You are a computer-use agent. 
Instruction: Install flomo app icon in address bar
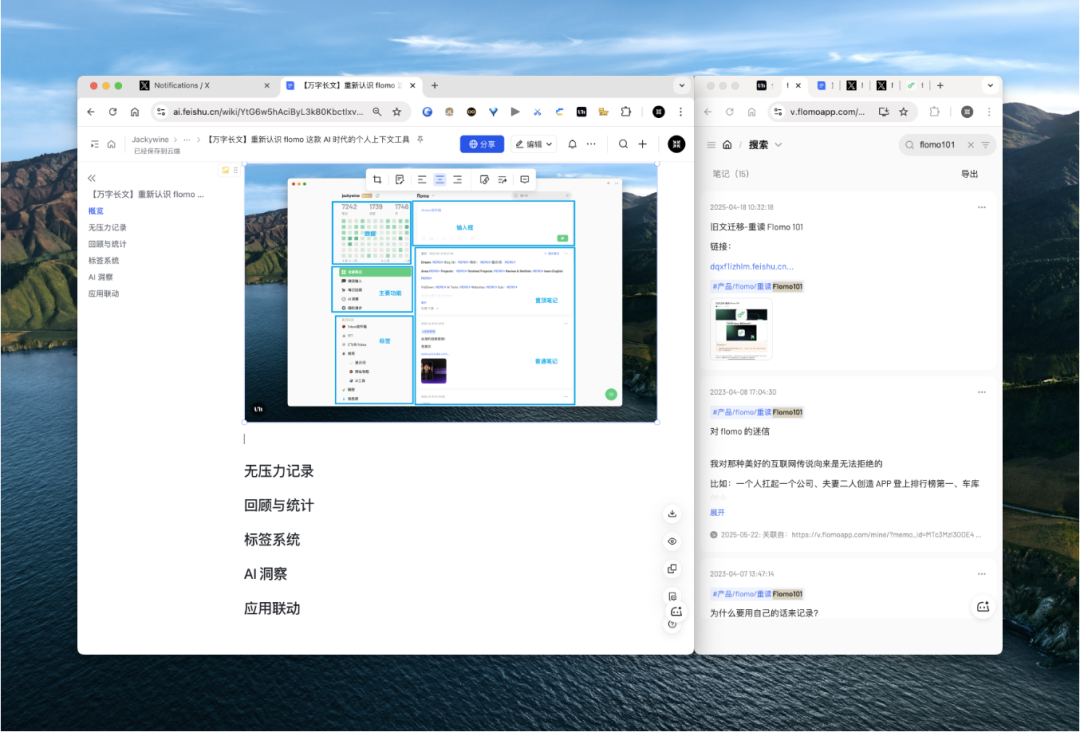click(884, 112)
